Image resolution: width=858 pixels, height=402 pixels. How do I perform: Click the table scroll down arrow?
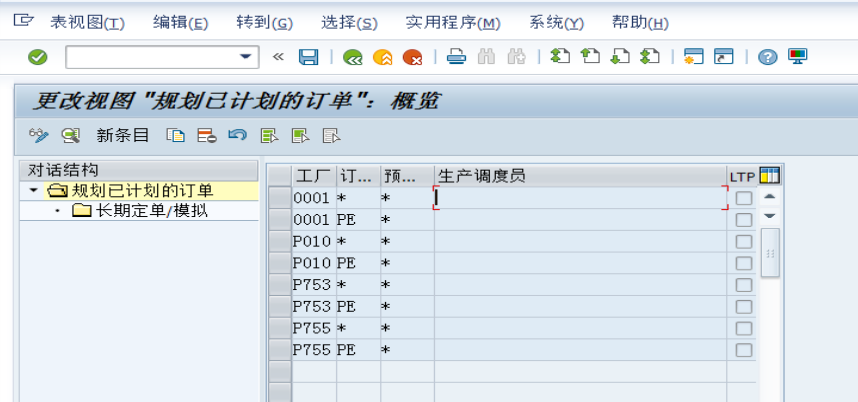tap(770, 216)
